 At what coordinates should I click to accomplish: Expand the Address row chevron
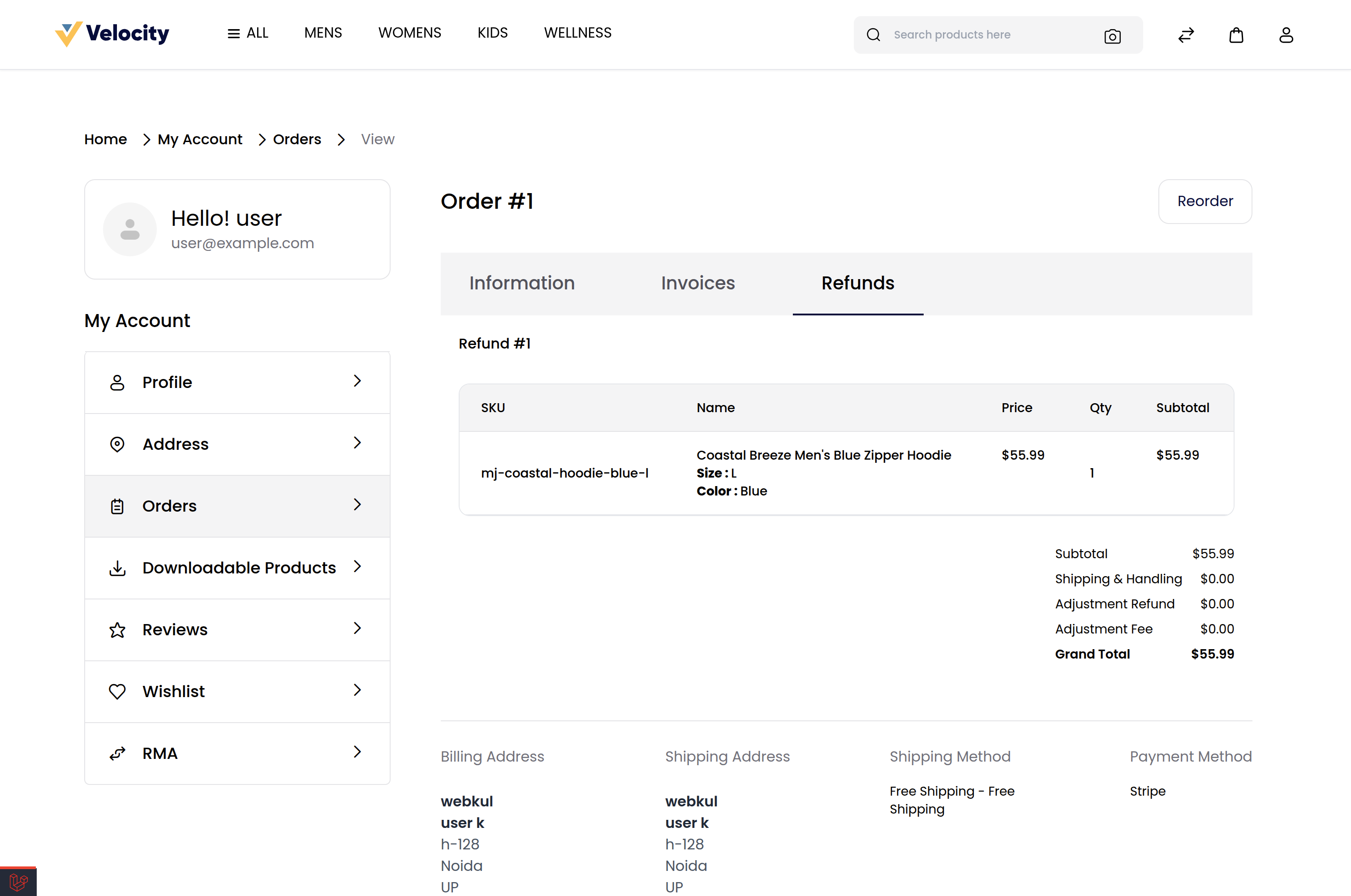pyautogui.click(x=357, y=443)
